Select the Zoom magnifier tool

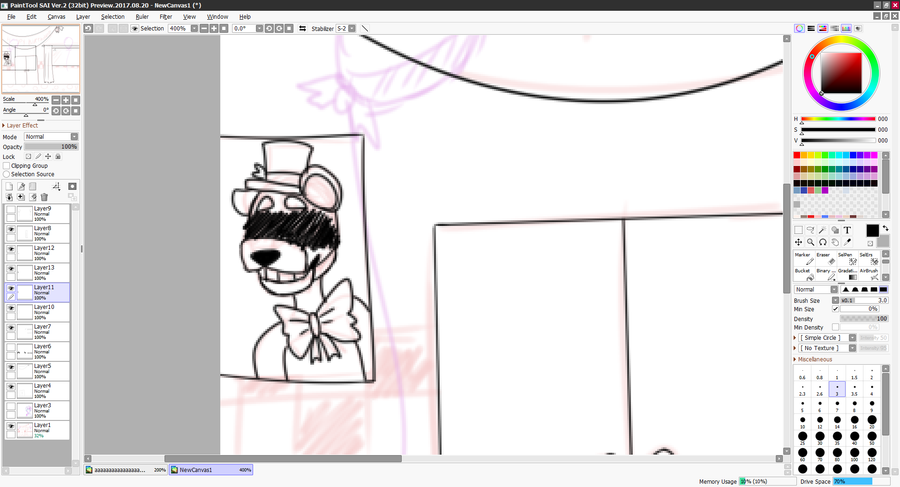click(x=810, y=242)
